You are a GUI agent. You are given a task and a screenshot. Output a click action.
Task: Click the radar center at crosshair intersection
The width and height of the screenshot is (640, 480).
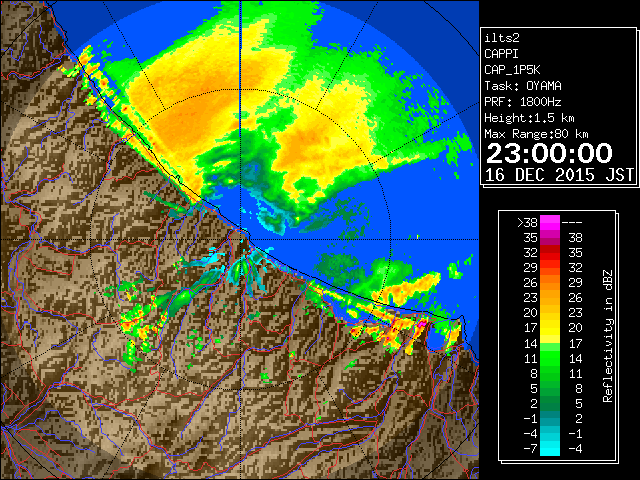pyautogui.click(x=241, y=240)
